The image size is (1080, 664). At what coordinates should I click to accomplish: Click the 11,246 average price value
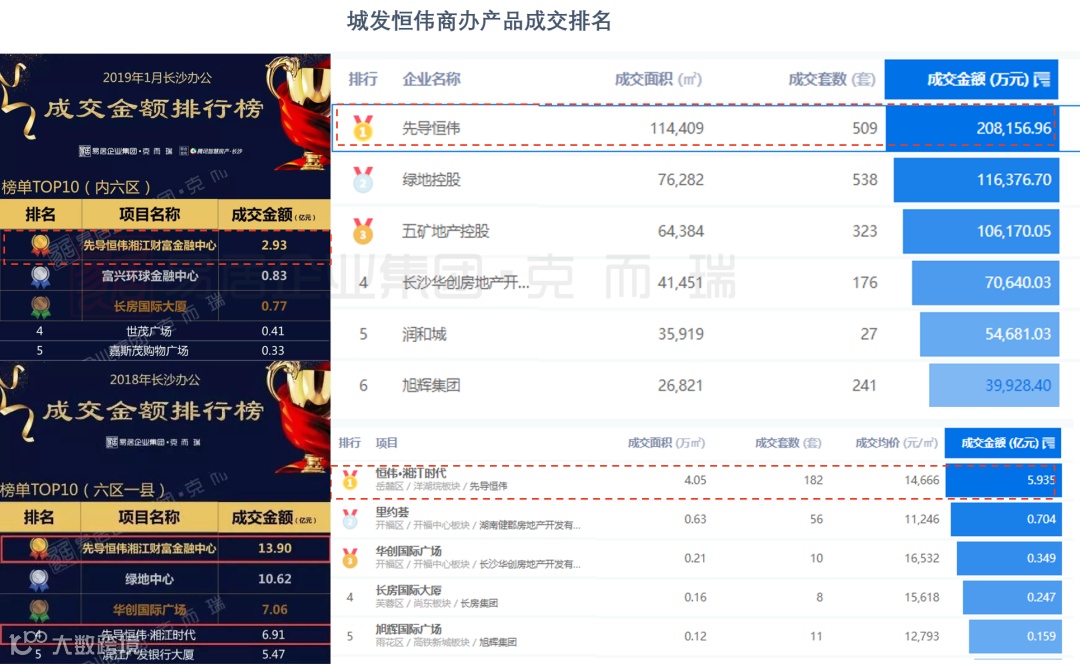coord(922,519)
